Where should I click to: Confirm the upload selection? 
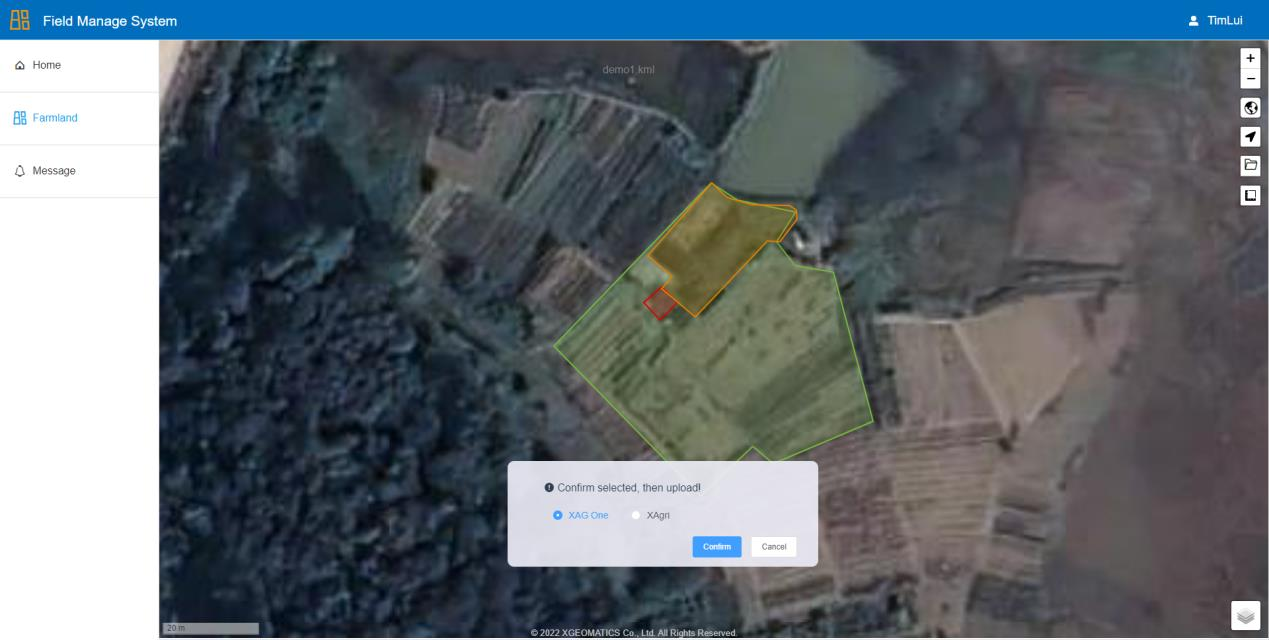[x=716, y=546]
